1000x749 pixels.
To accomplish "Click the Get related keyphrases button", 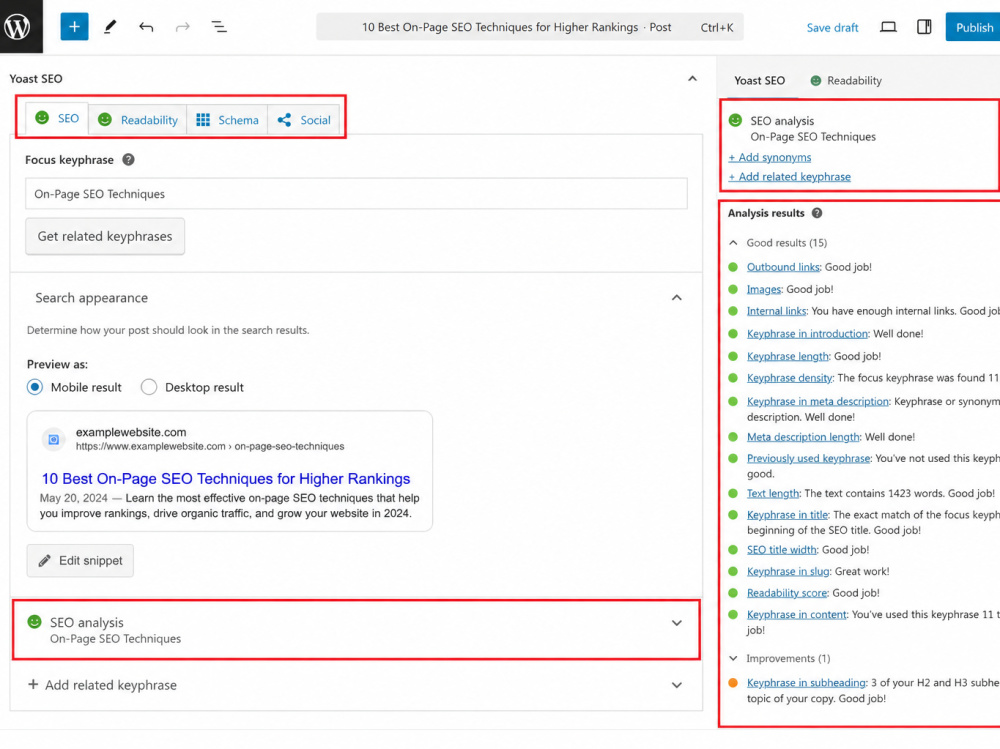I will tap(105, 237).
